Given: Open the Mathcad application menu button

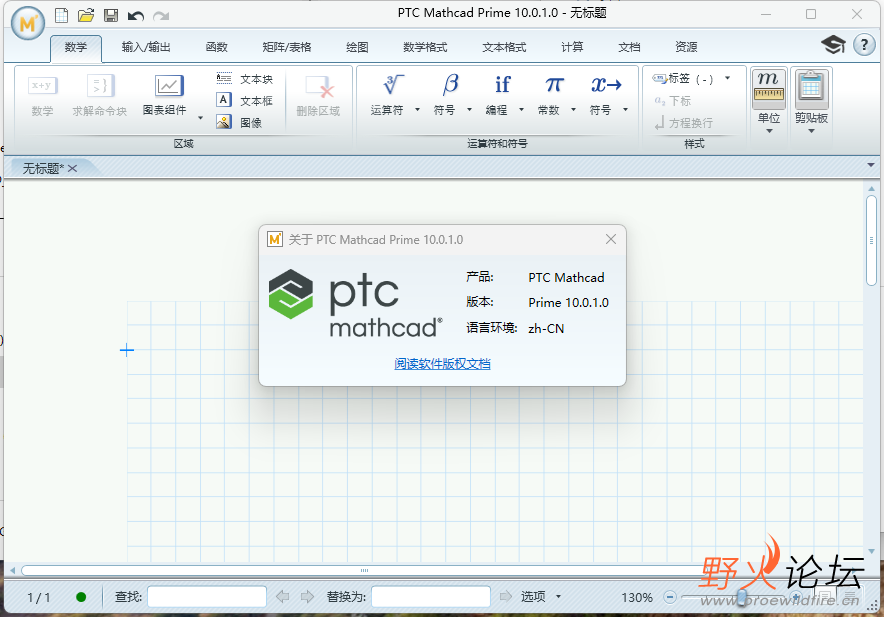Looking at the screenshot, I should pos(28,23).
